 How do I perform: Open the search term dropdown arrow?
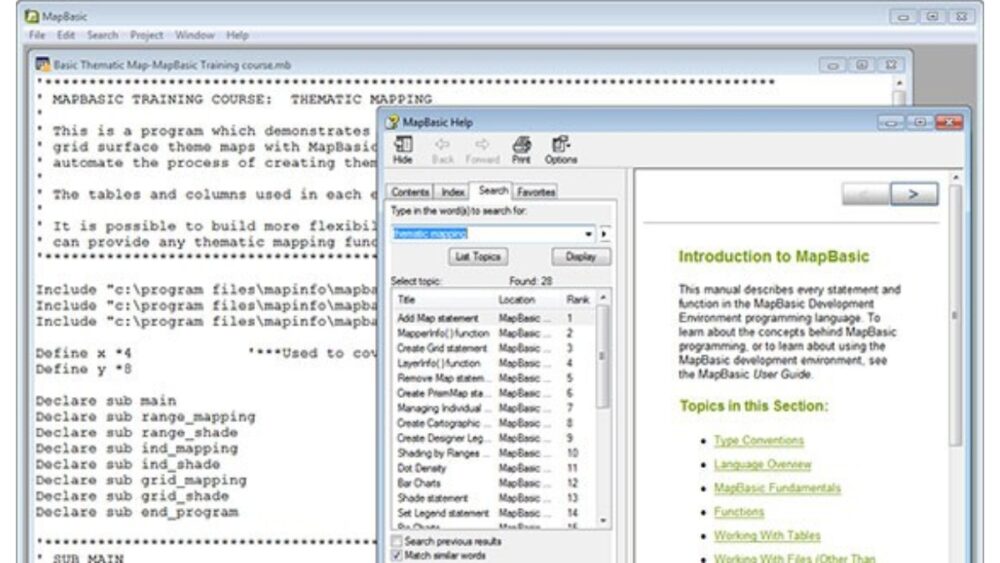tap(588, 234)
